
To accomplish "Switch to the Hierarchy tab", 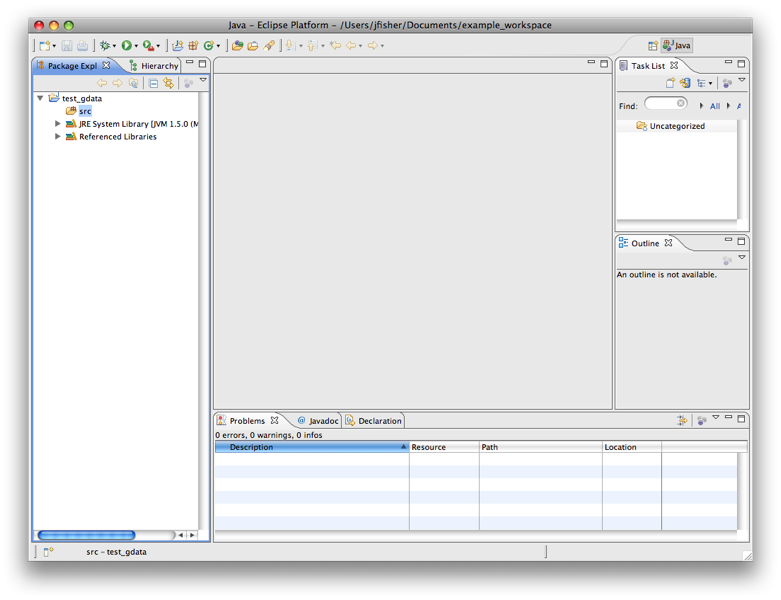I will pos(153,66).
